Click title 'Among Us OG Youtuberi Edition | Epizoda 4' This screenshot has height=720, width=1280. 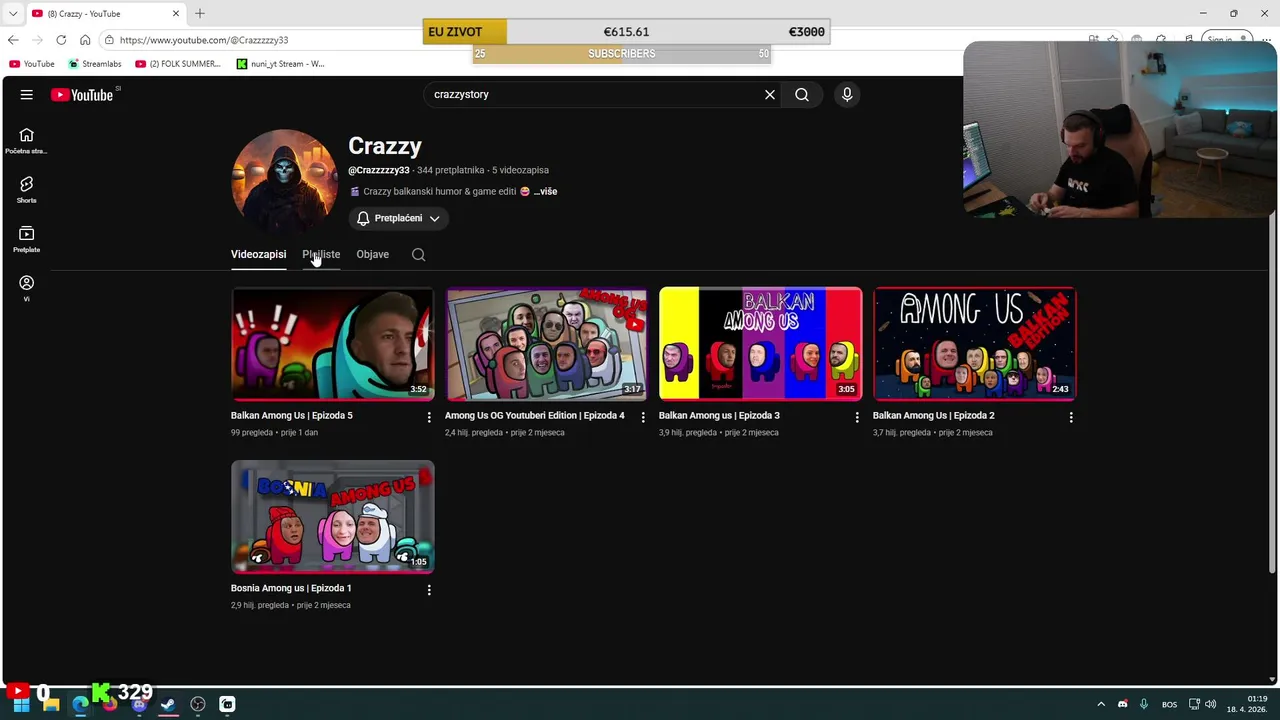(535, 415)
